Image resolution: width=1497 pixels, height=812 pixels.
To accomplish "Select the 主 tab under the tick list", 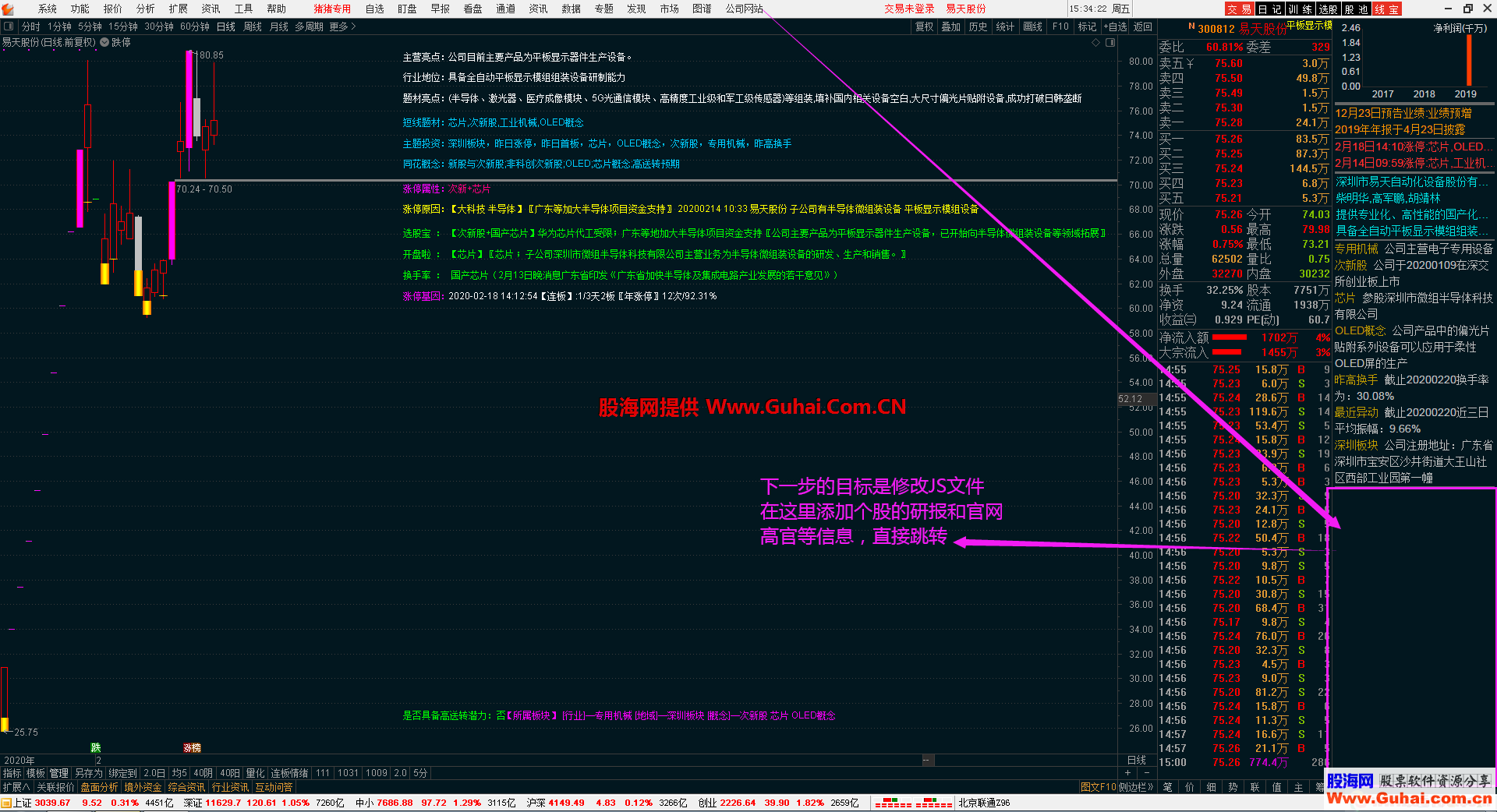I will pyautogui.click(x=1298, y=787).
